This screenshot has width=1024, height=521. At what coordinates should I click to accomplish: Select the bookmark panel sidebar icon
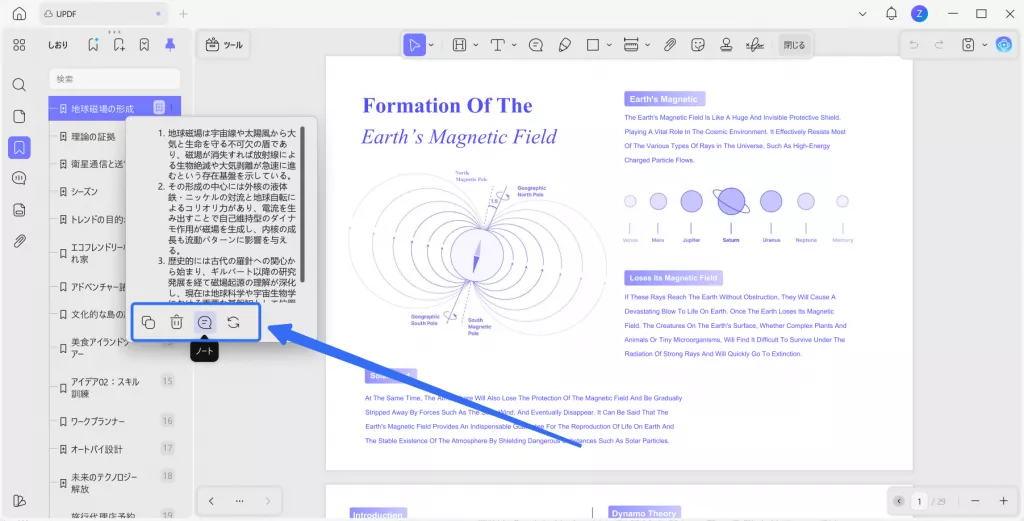(20, 148)
